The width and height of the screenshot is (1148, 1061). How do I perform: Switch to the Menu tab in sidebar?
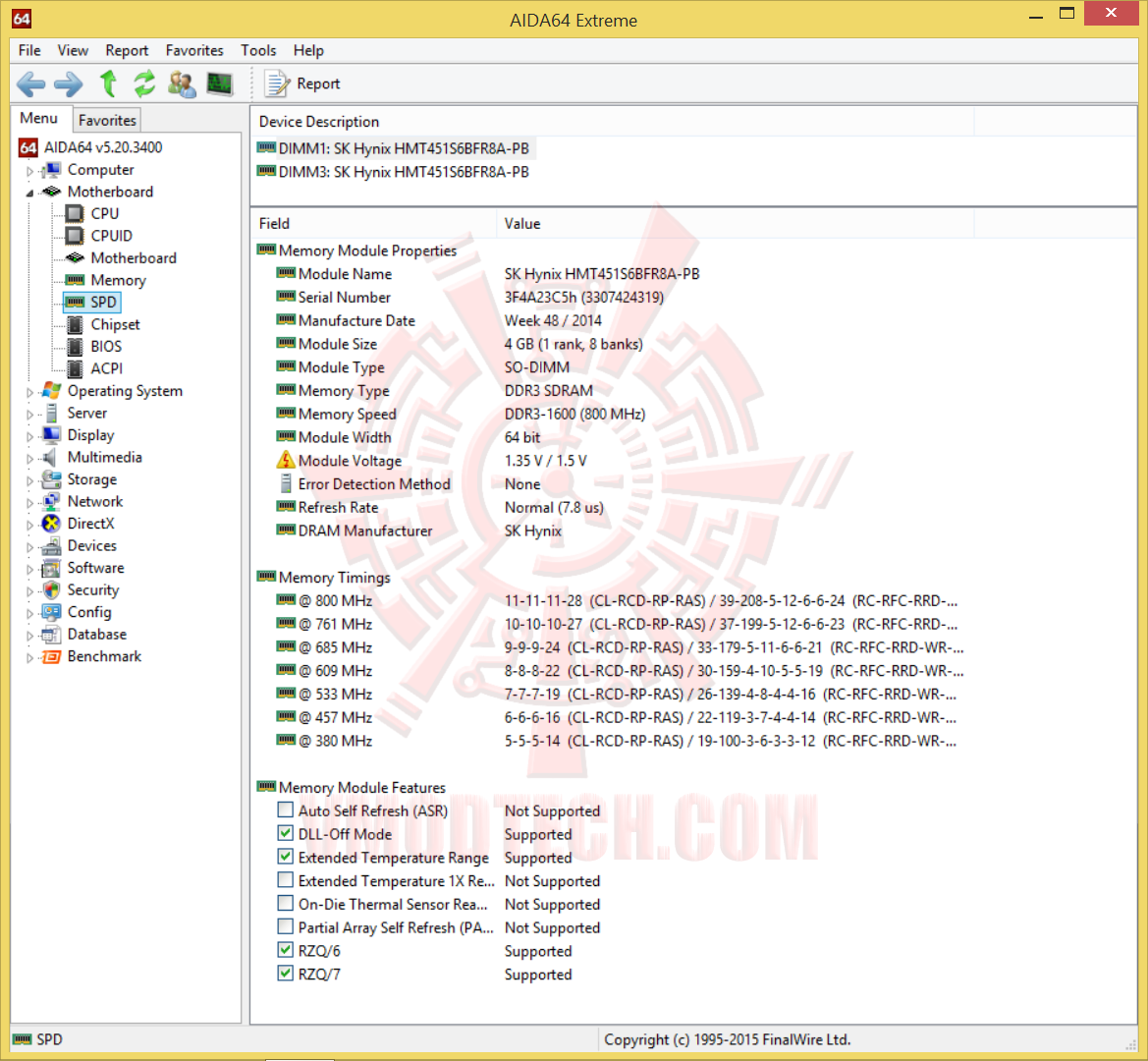(x=39, y=118)
